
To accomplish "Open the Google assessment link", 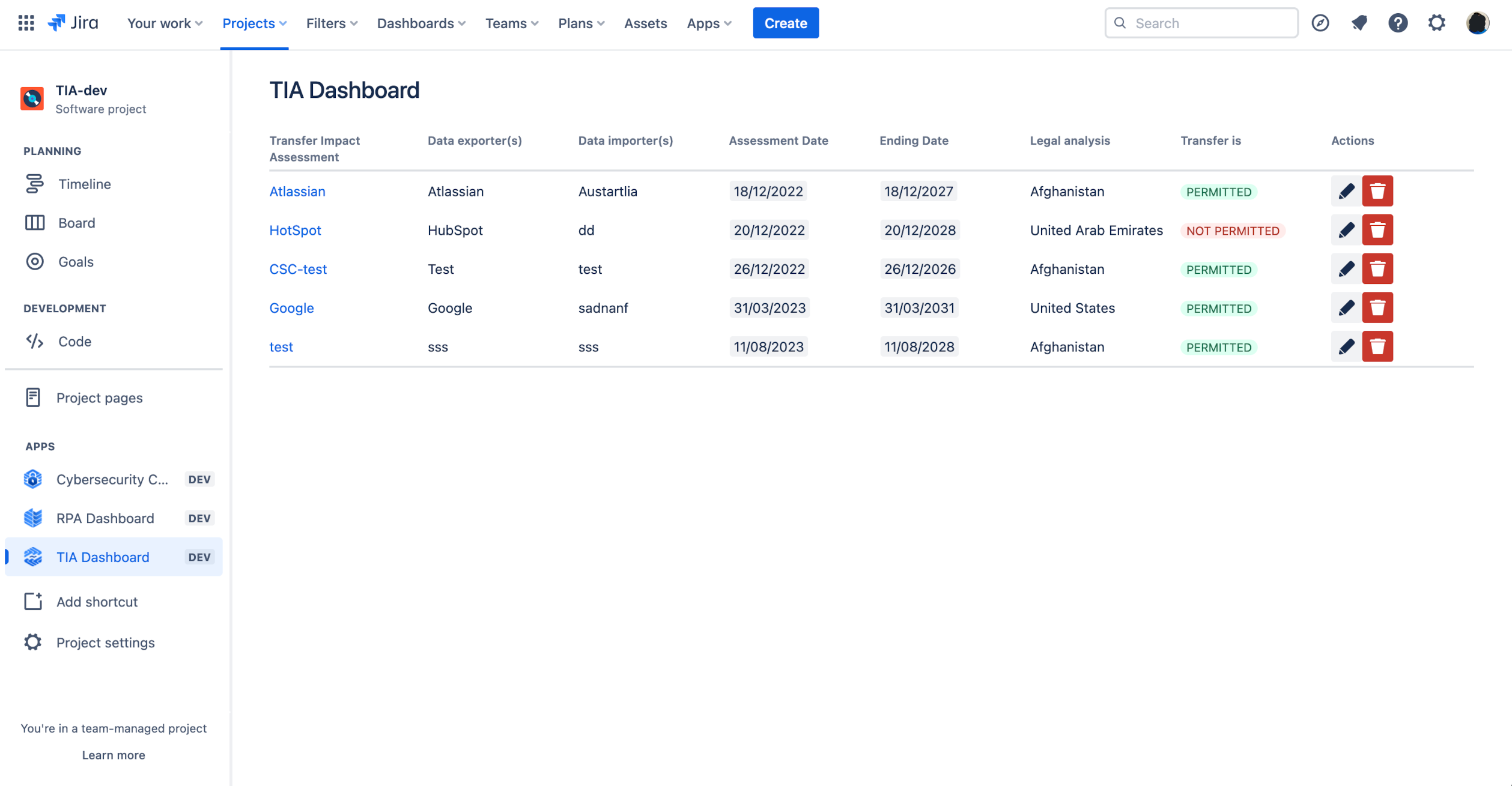I will tap(291, 307).
